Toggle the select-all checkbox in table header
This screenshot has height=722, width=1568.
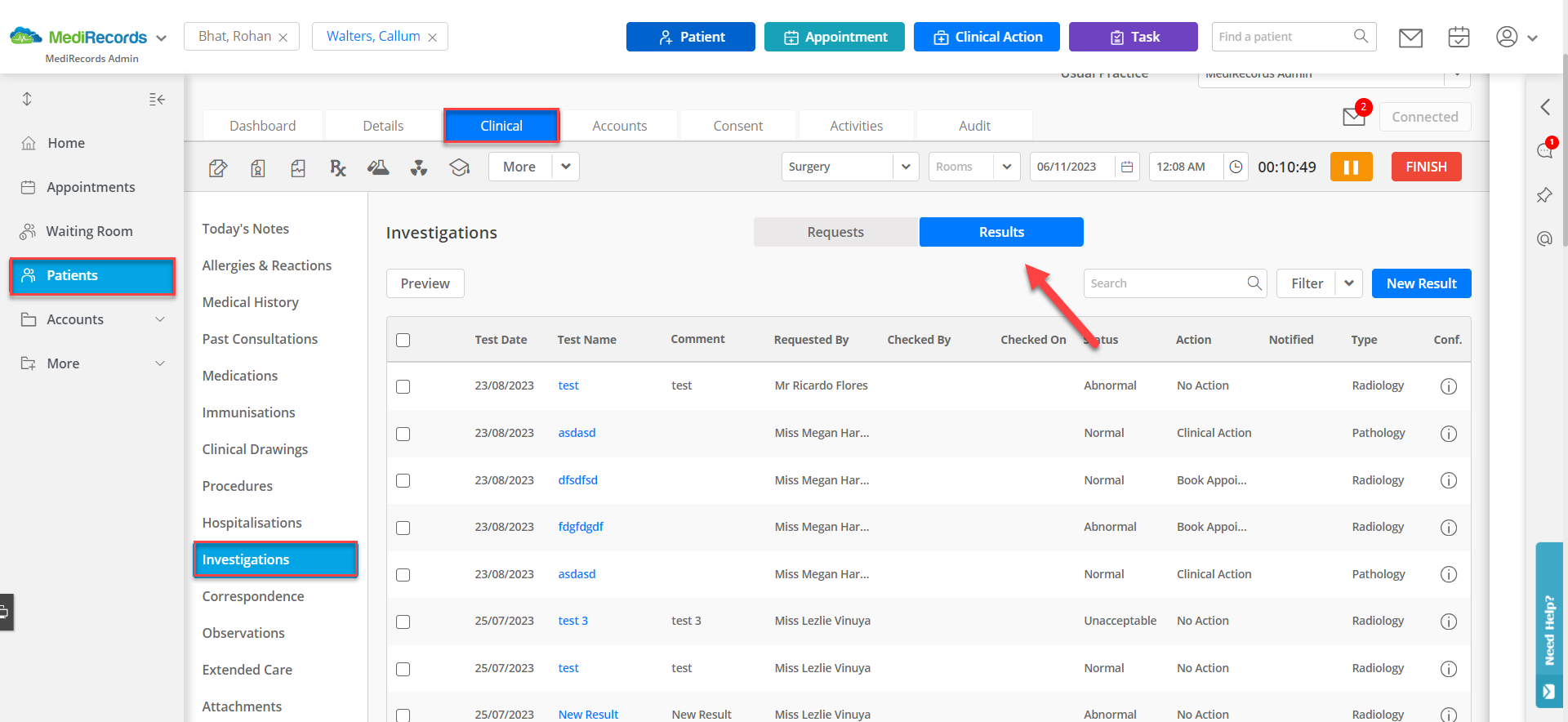coord(403,340)
